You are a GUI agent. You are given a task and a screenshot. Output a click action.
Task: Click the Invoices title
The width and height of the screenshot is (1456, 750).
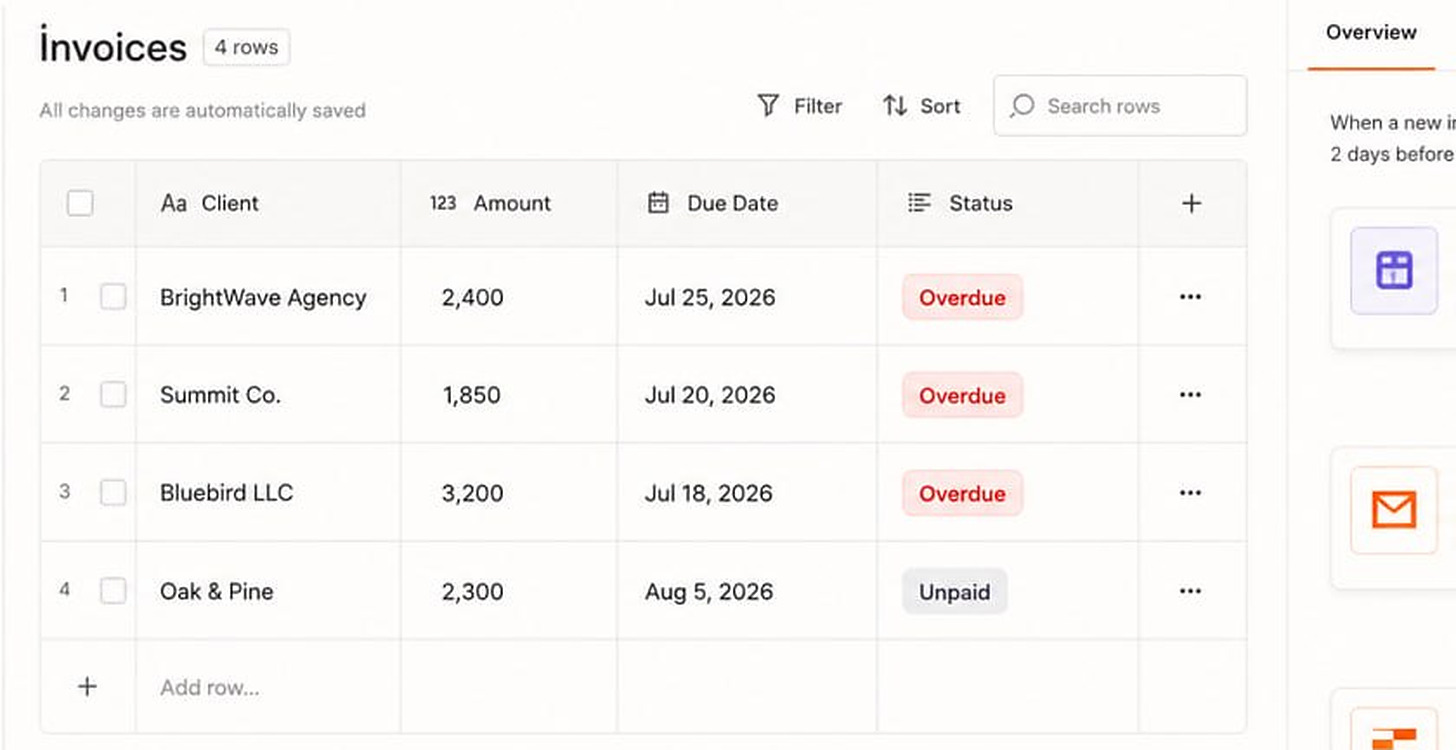[x=113, y=47]
